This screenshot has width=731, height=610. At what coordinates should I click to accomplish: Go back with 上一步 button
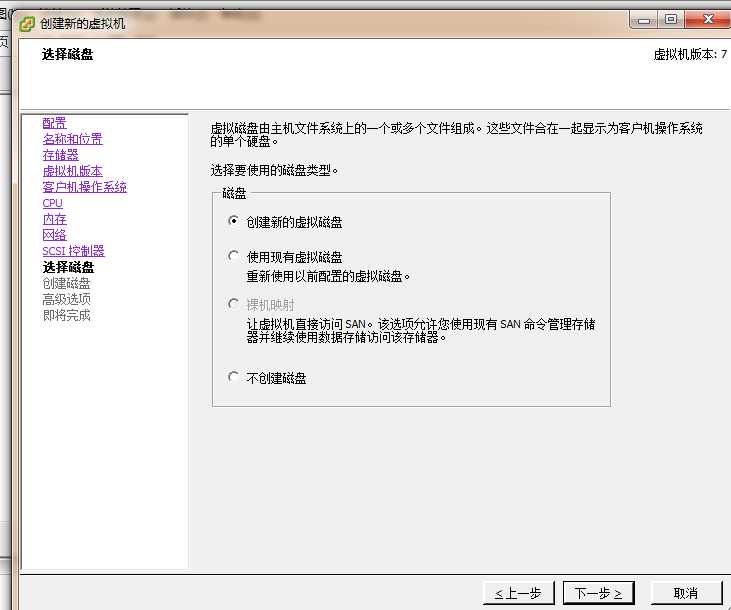pyautogui.click(x=518, y=593)
